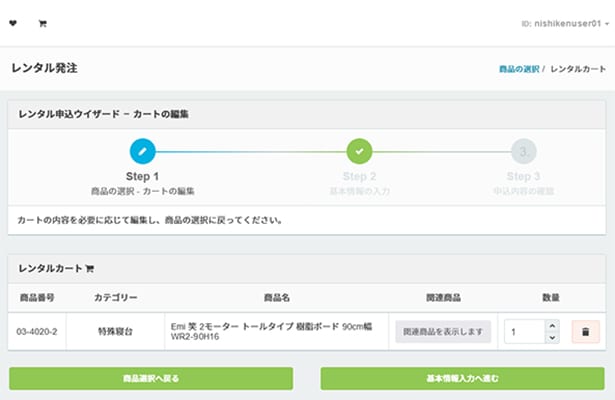The width and height of the screenshot is (615, 400).
Task: Click the 基本情報入力へ進む button
Action: tap(462, 378)
